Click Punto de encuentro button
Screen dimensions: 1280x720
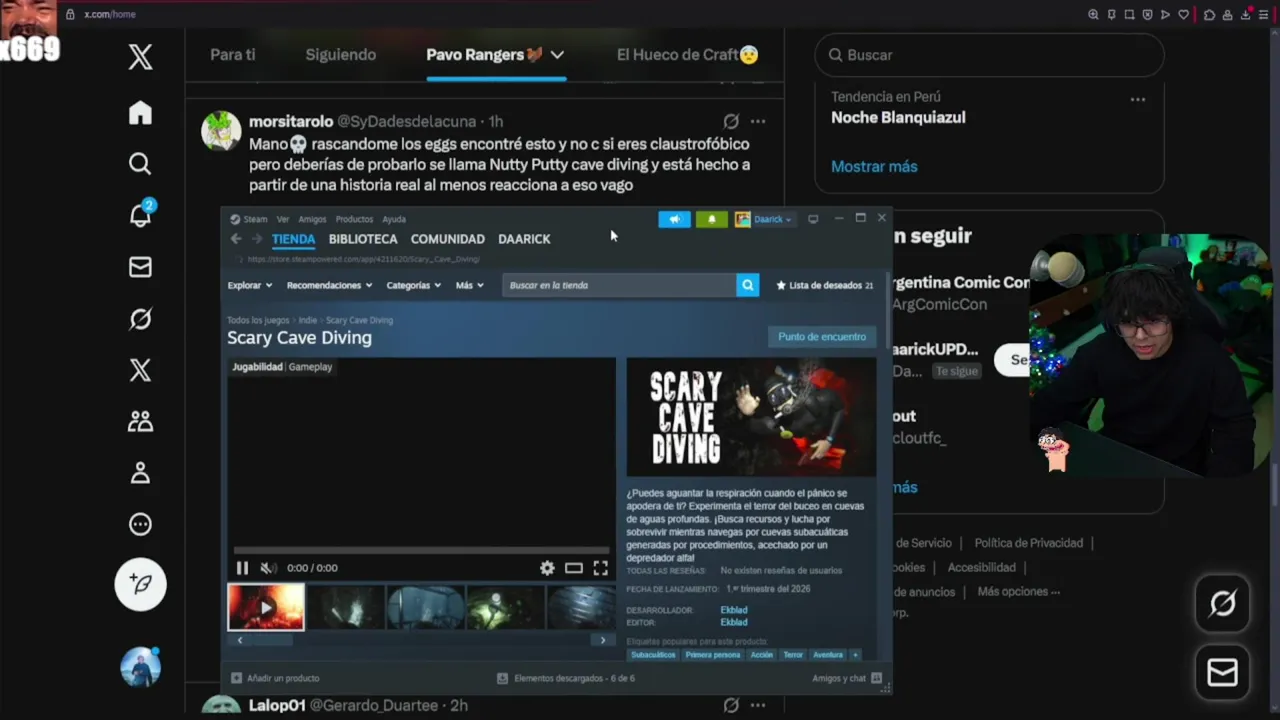(822, 337)
